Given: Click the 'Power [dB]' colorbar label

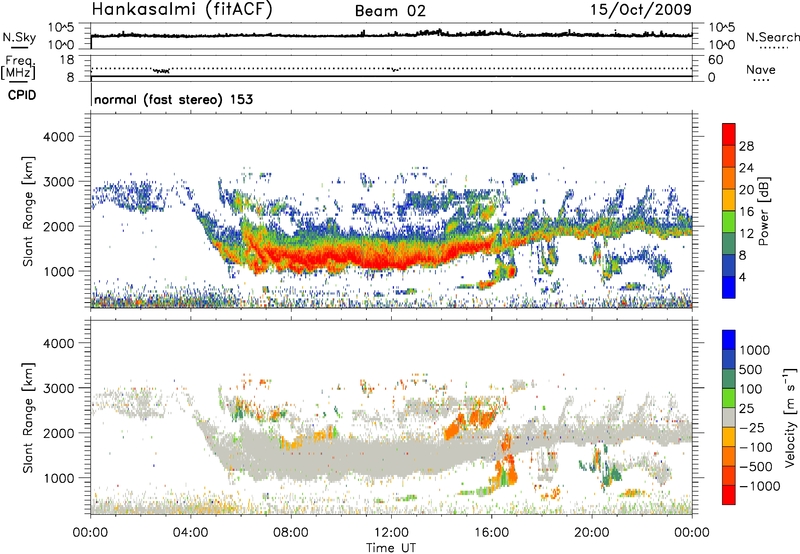Looking at the screenshot, I should click(764, 211).
